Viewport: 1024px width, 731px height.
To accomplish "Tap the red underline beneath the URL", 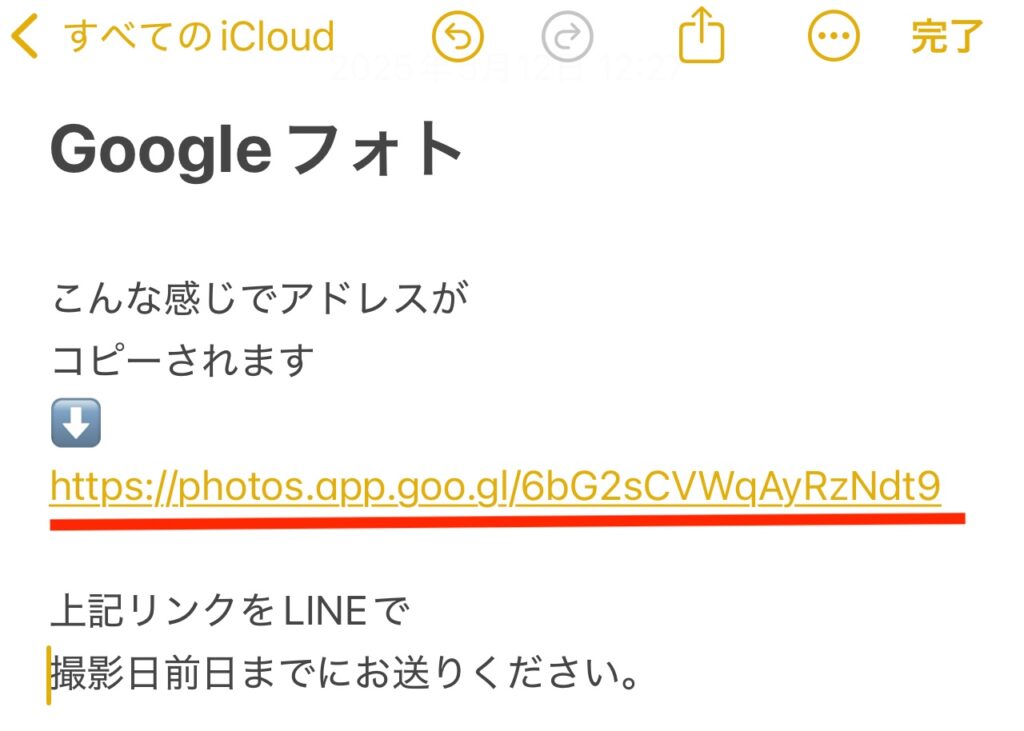I will click(x=507, y=522).
